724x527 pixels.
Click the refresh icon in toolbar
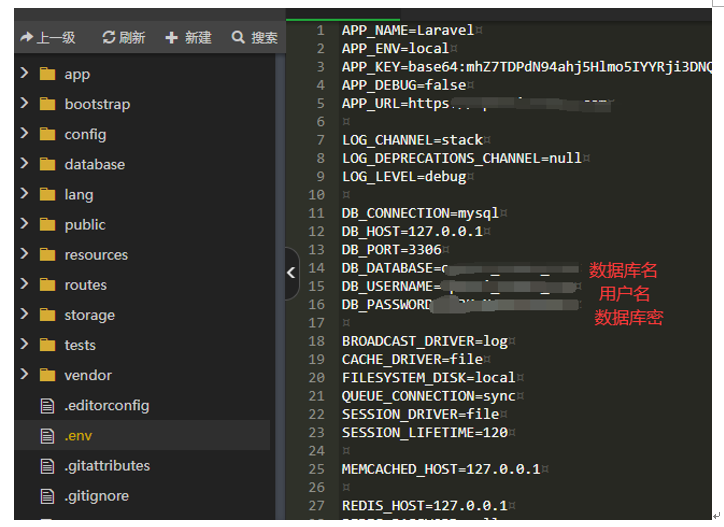[x=109, y=37]
